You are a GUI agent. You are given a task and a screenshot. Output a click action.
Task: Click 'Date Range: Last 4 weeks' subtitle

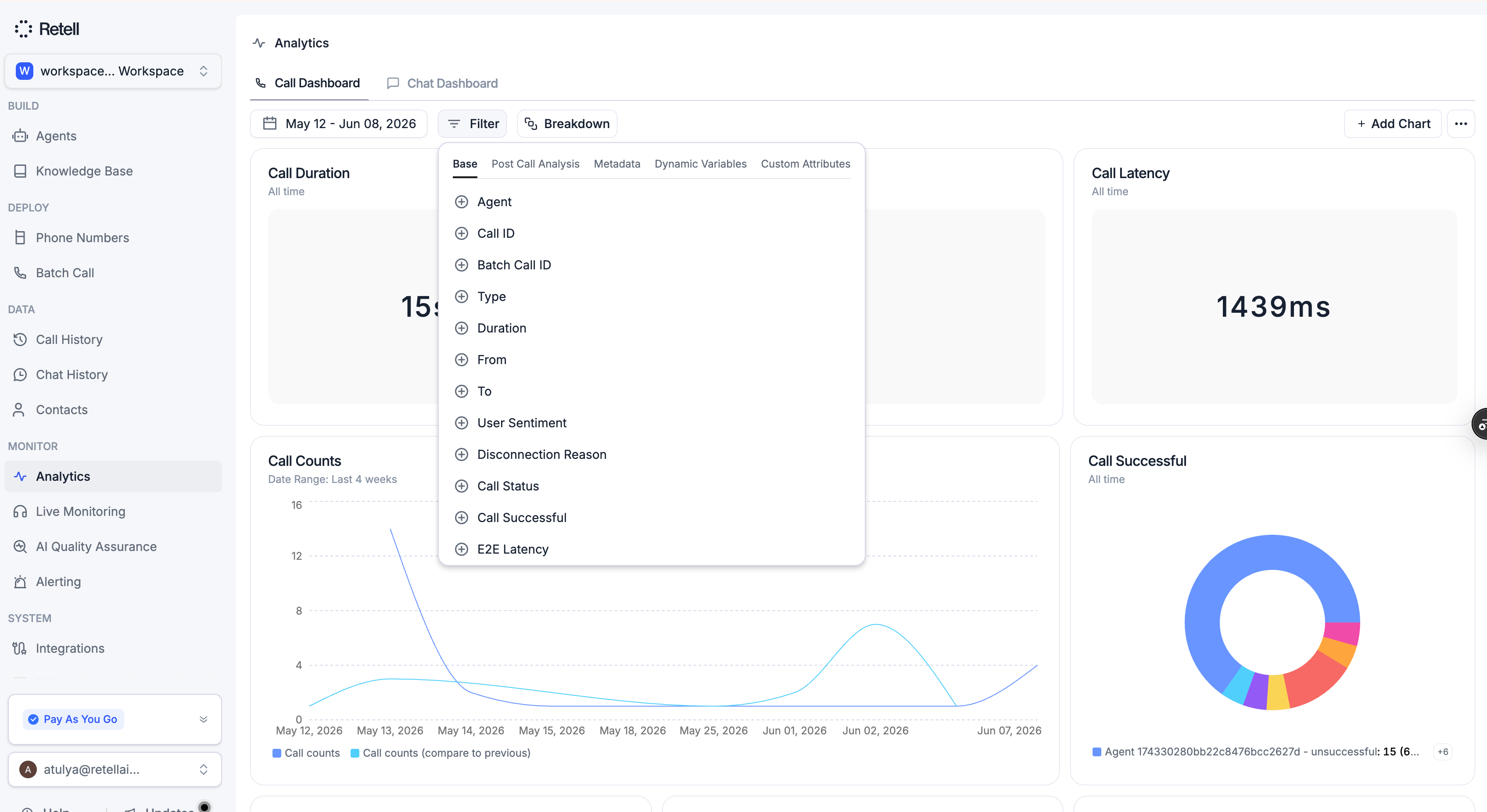332,479
